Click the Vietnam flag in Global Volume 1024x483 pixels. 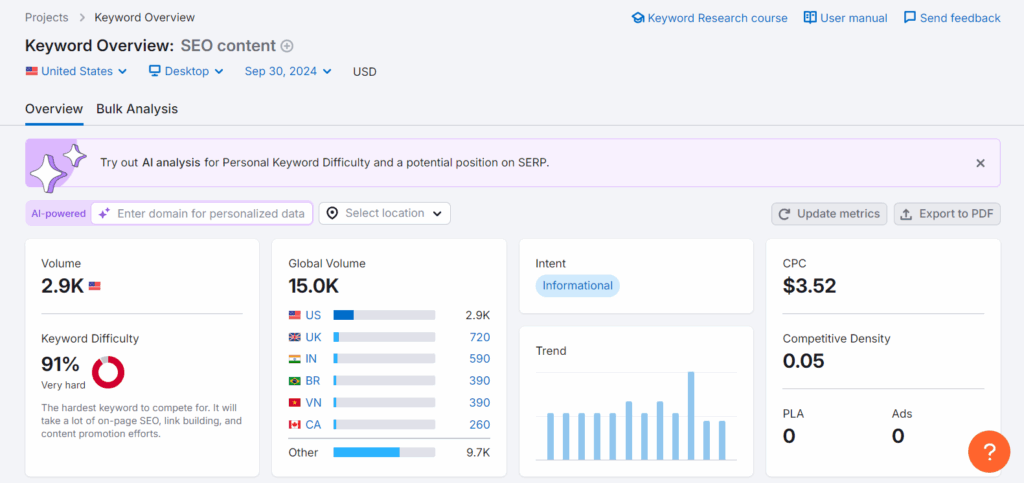click(x=295, y=403)
